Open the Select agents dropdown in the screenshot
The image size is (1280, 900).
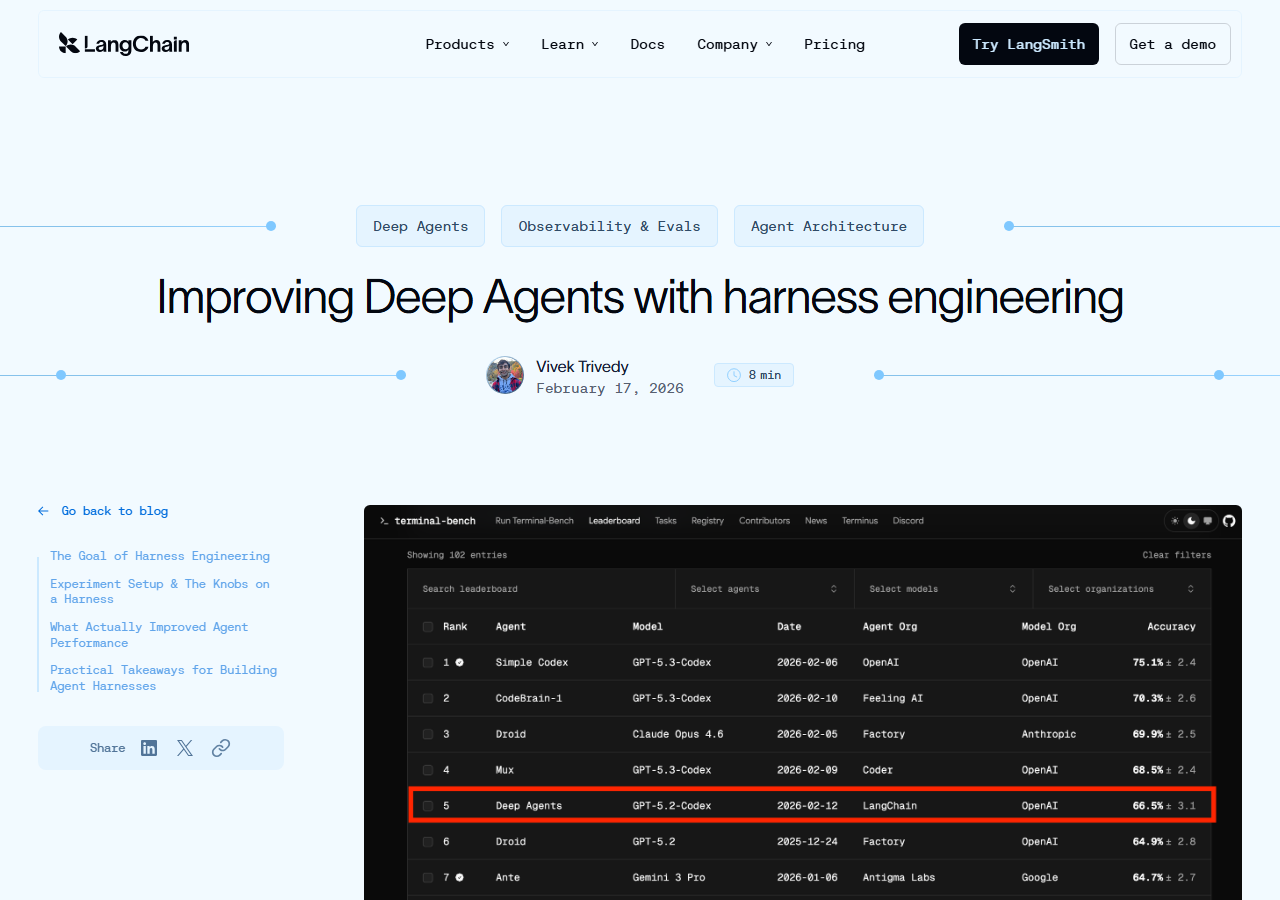[x=765, y=589]
